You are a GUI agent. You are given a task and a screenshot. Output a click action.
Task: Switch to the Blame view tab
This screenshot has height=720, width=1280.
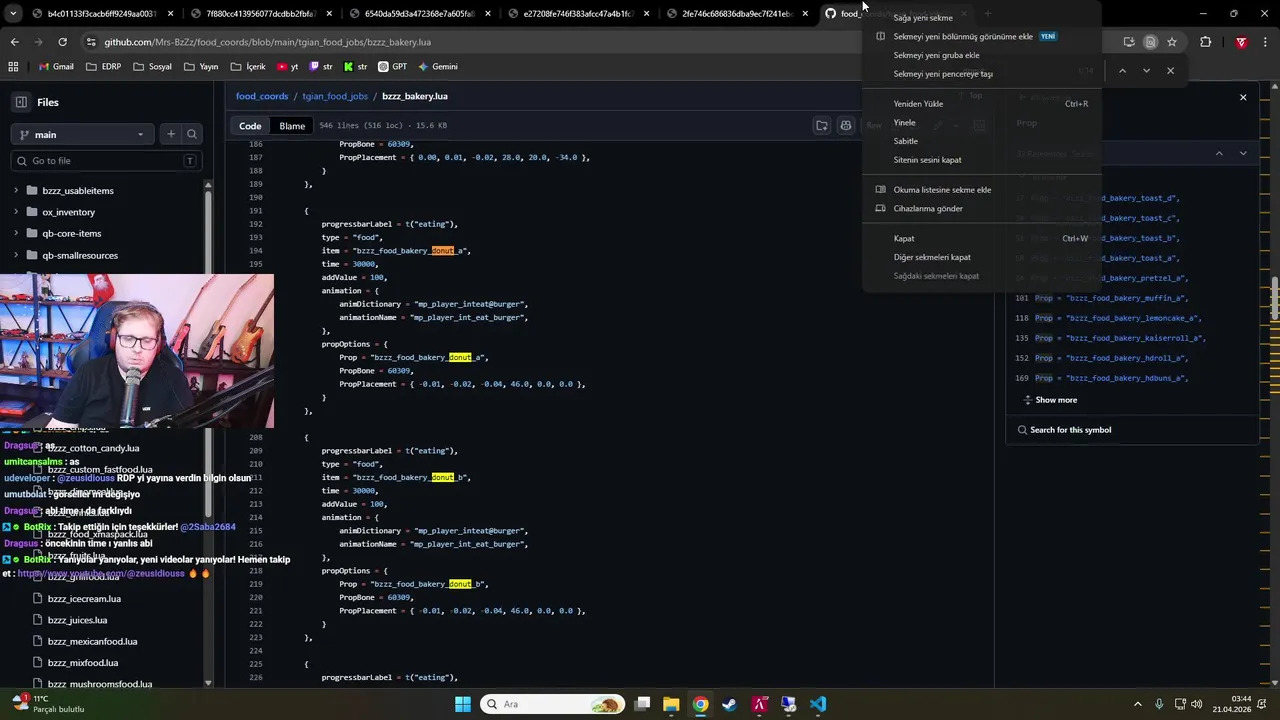[292, 126]
